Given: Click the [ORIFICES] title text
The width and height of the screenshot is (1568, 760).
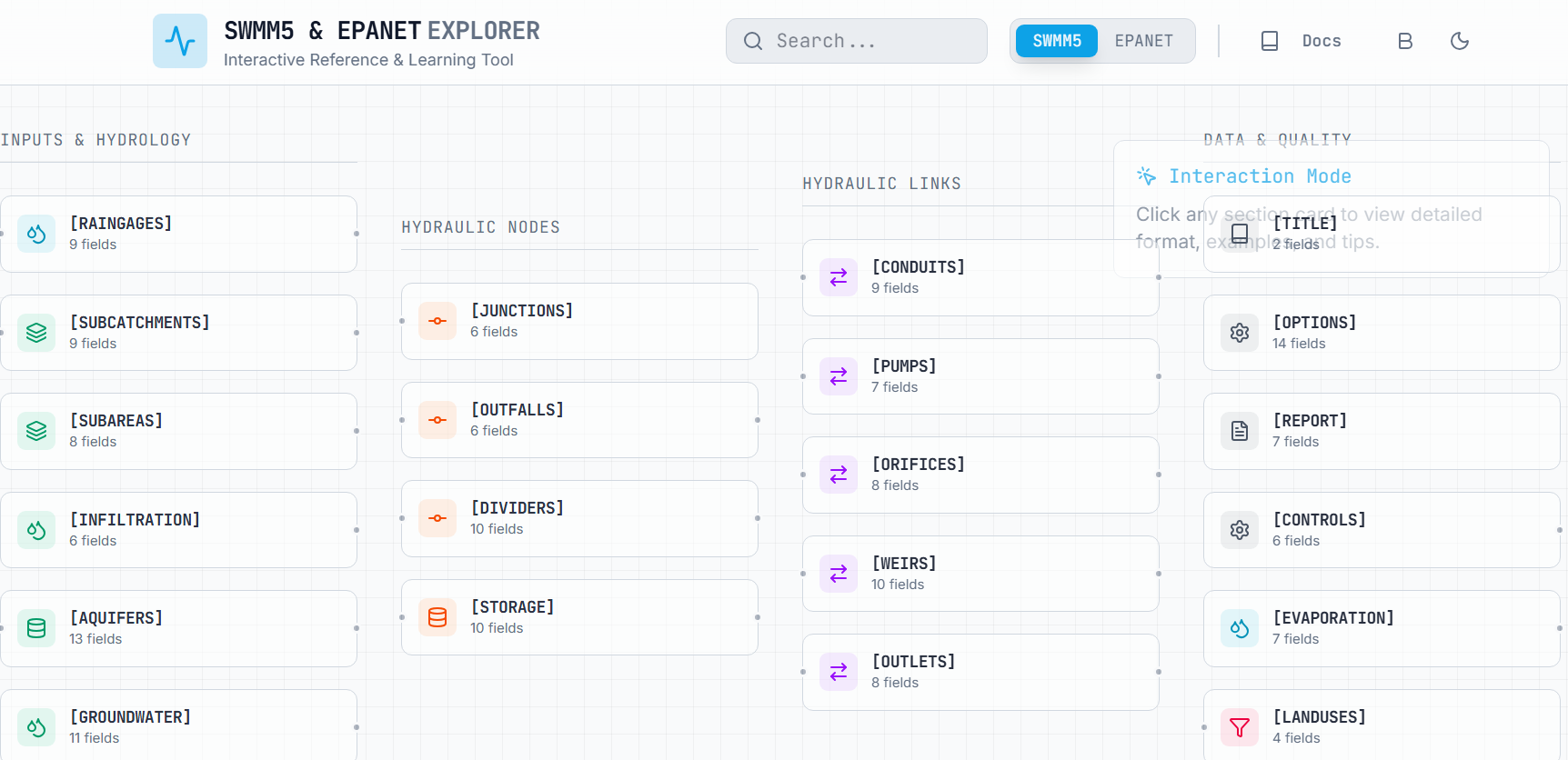Looking at the screenshot, I should tap(919, 465).
